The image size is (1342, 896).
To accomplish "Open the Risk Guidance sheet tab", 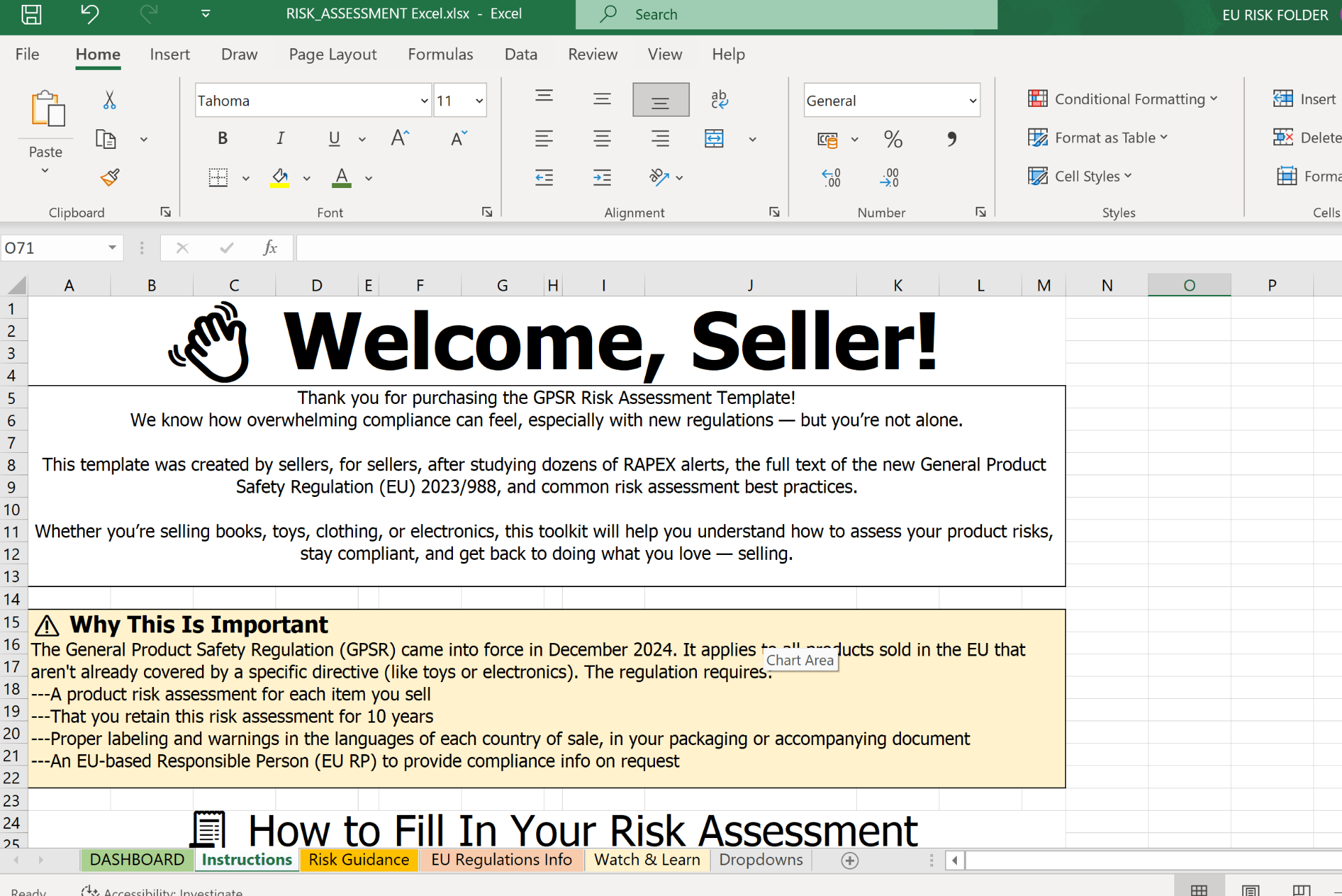I will click(359, 860).
